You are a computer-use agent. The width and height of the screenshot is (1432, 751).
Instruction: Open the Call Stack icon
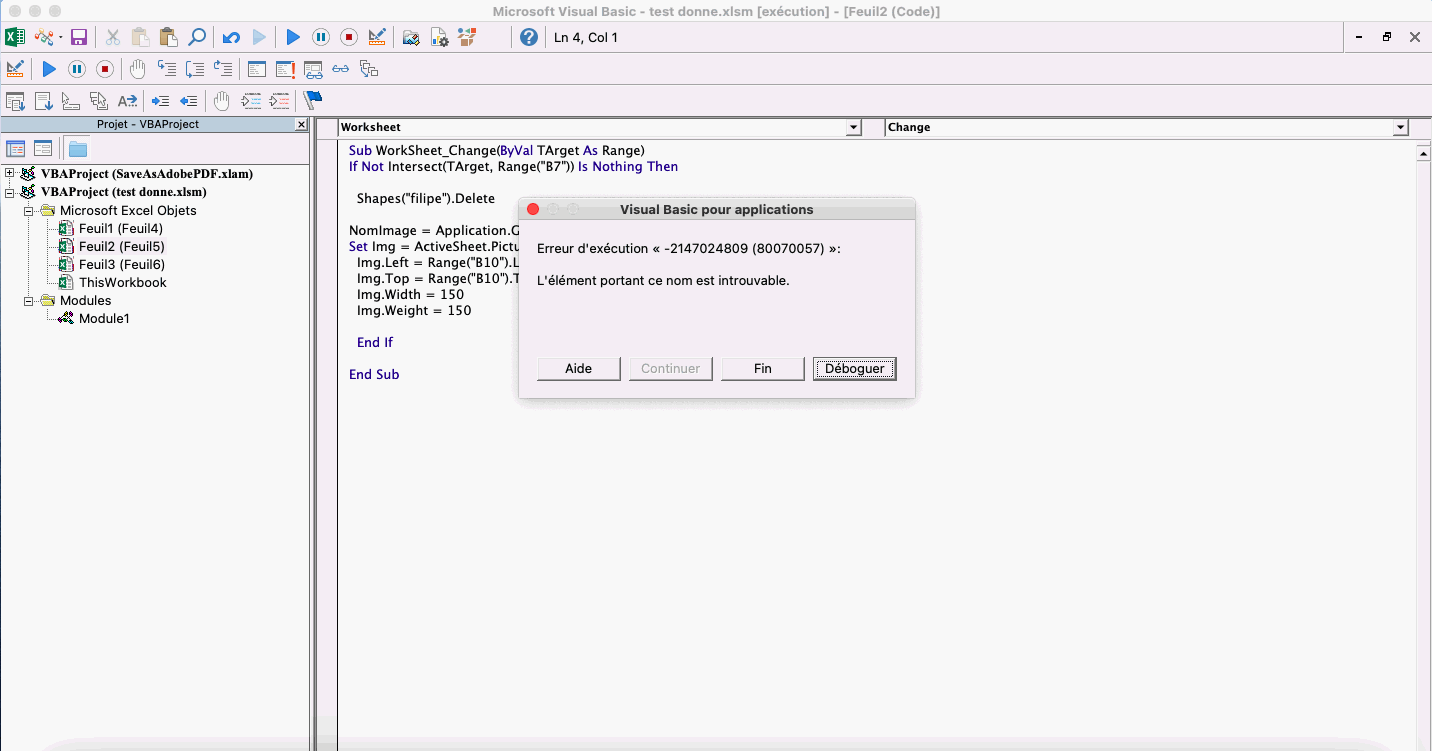pyautogui.click(x=369, y=69)
